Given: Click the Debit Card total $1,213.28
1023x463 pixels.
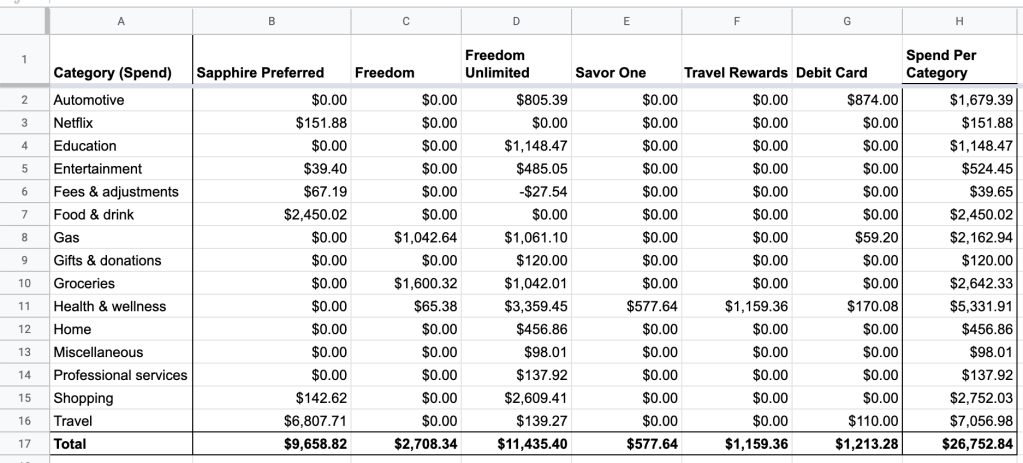Looking at the screenshot, I should [848, 443].
